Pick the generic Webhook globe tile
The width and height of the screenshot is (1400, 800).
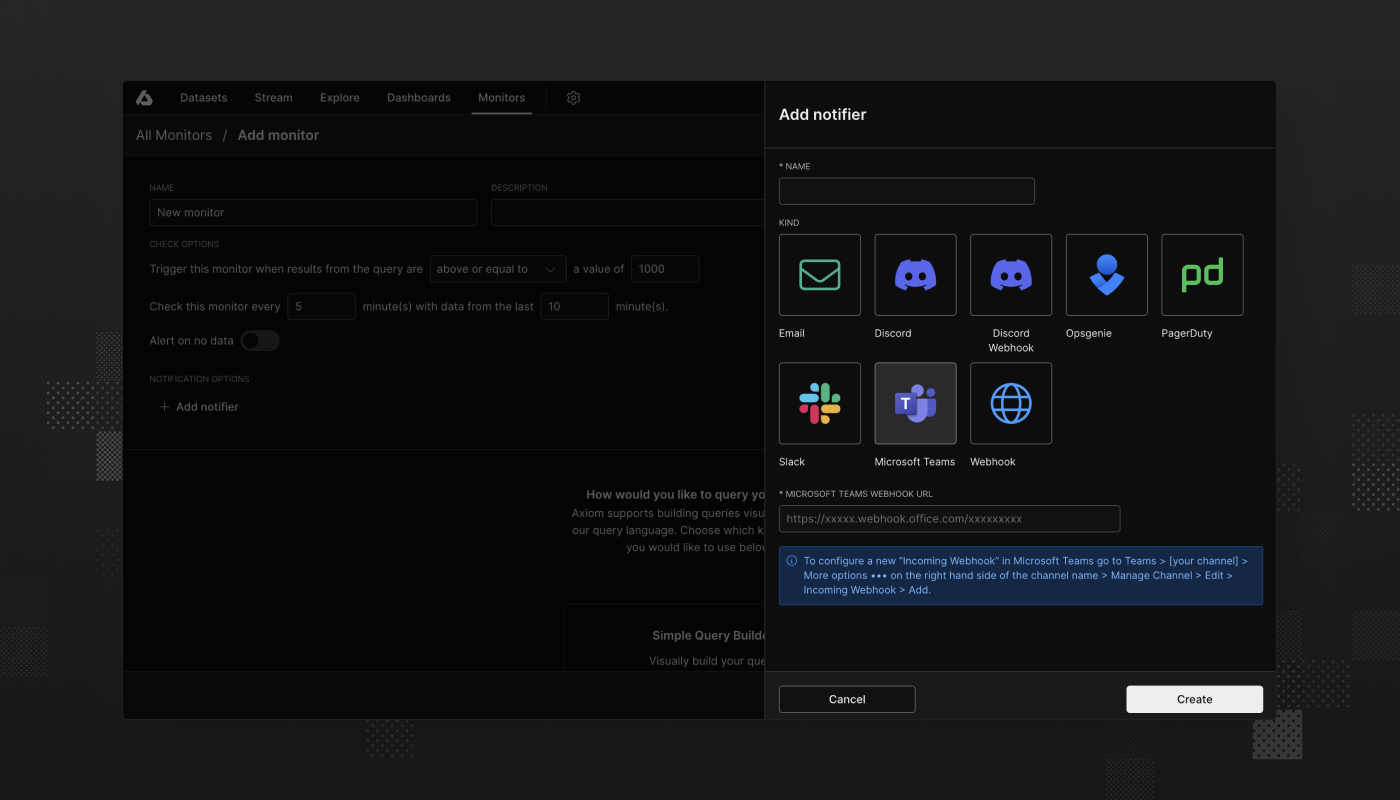coord(1011,403)
